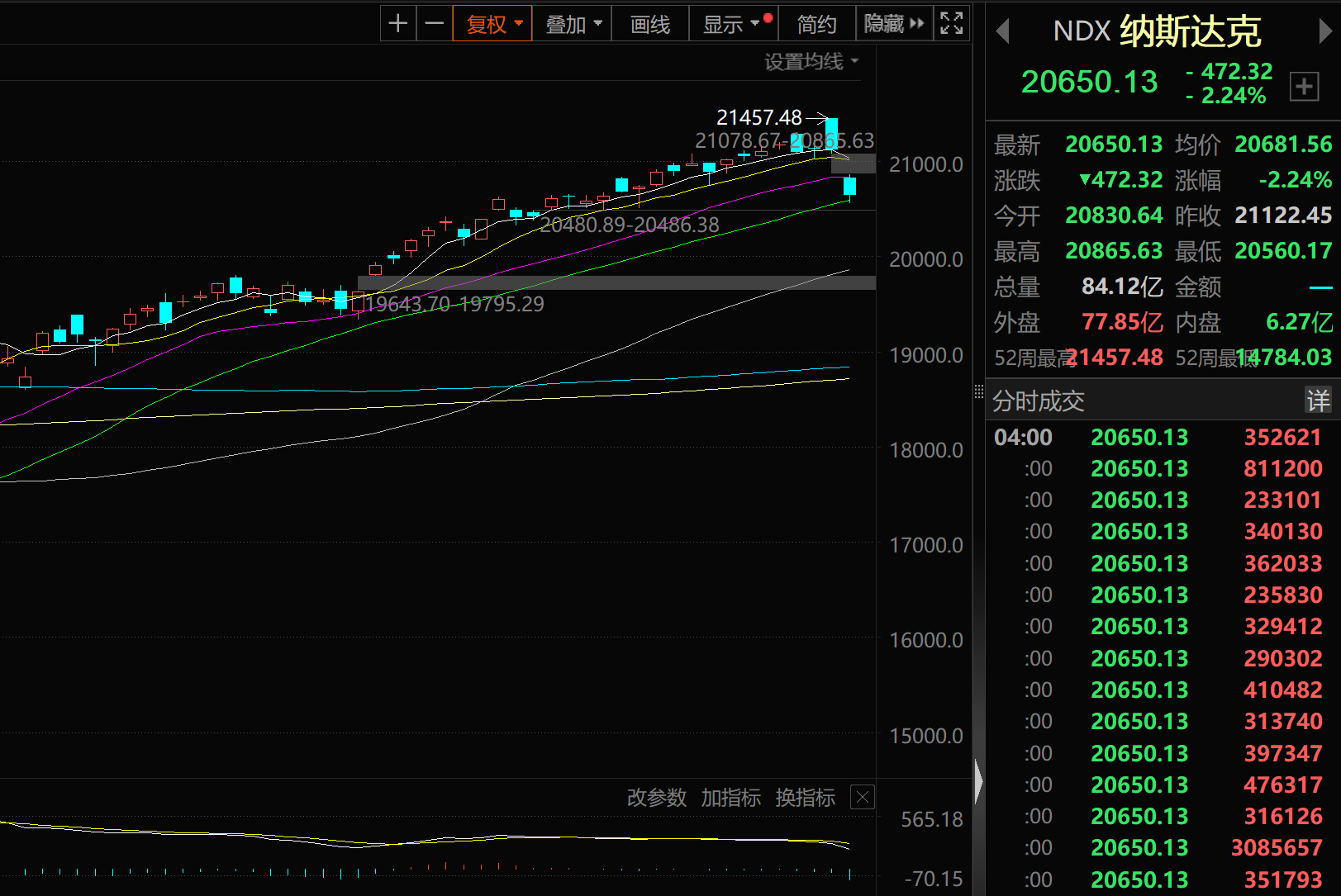Click 换指标 to change the indicator
Screen dimensions: 1341x896
tap(806, 798)
